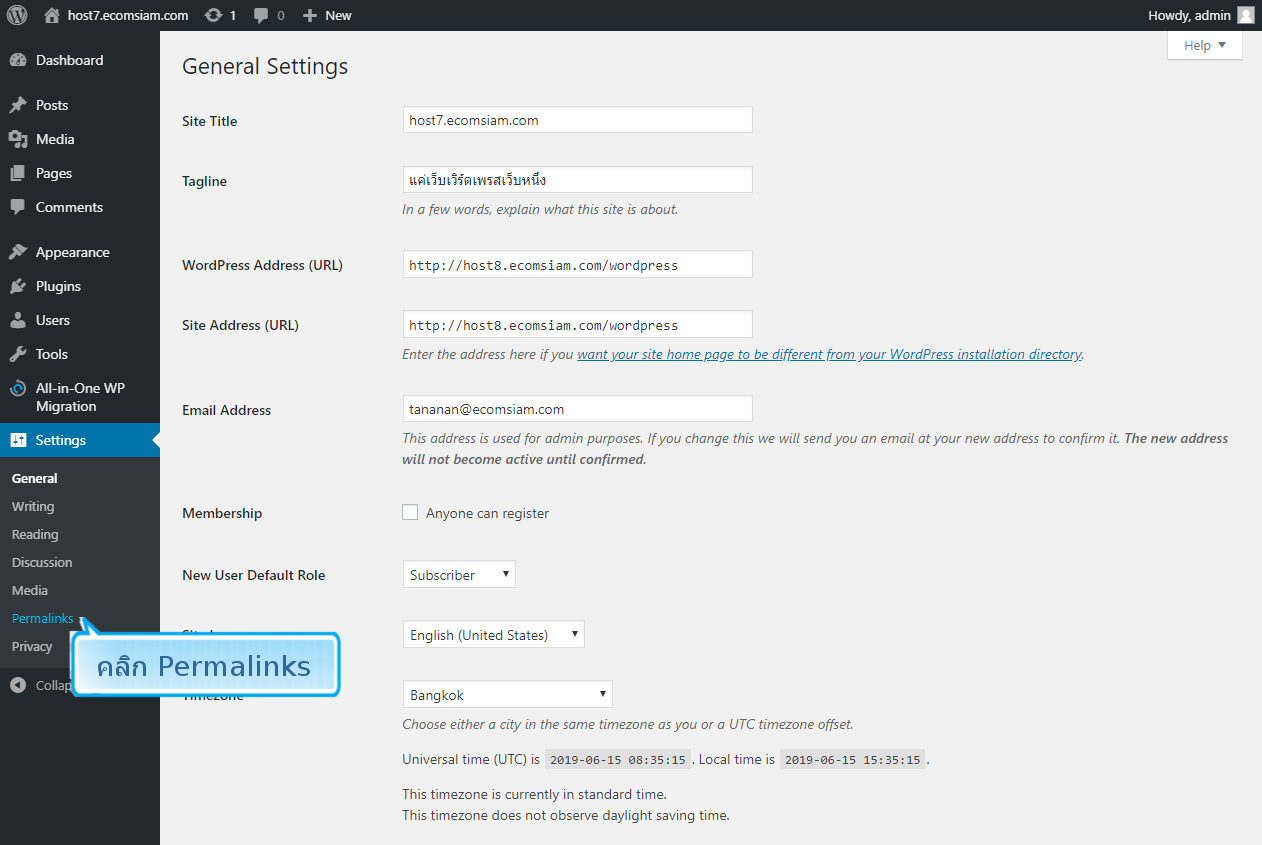Viewport: 1262px width, 845px height.
Task: Click the WordPress logo icon
Action: click(x=17, y=15)
